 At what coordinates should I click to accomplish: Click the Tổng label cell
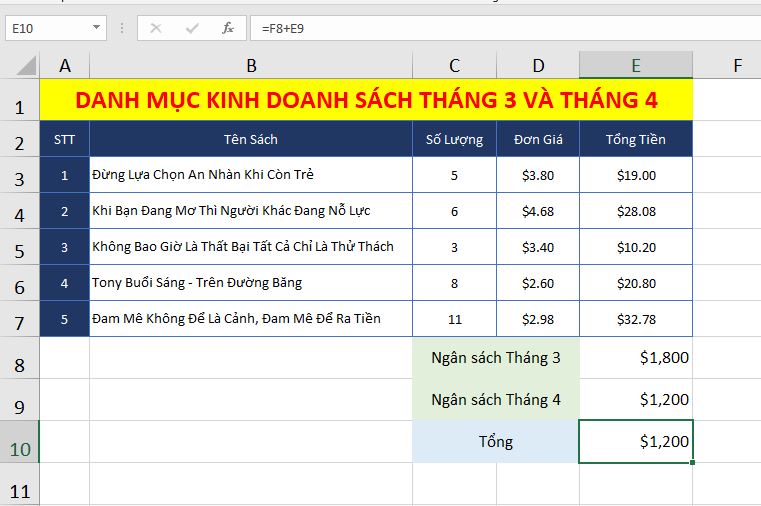(x=496, y=441)
